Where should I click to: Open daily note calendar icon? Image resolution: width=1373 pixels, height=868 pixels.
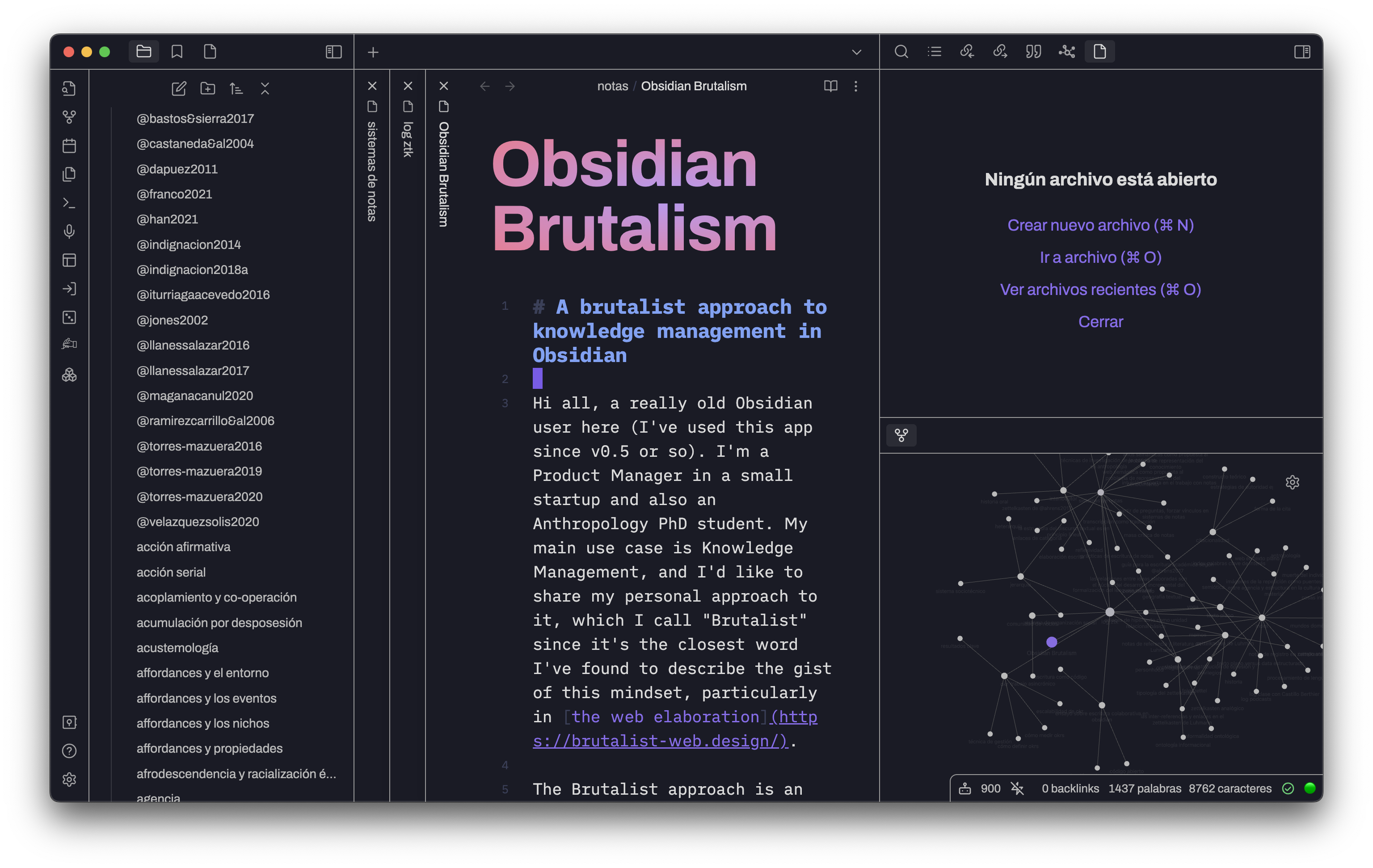click(69, 145)
